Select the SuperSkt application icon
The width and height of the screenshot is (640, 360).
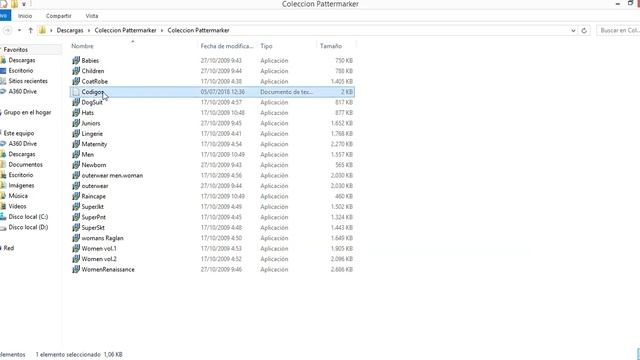pyautogui.click(x=76, y=228)
